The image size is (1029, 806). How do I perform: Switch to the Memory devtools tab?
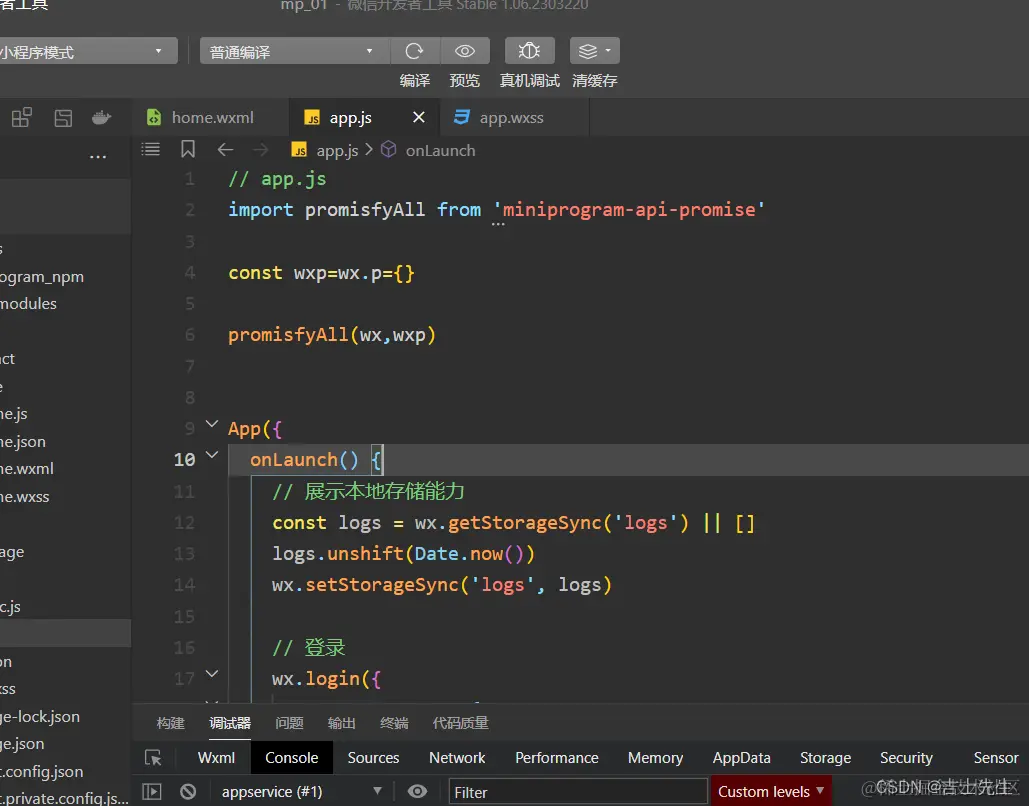coord(656,757)
